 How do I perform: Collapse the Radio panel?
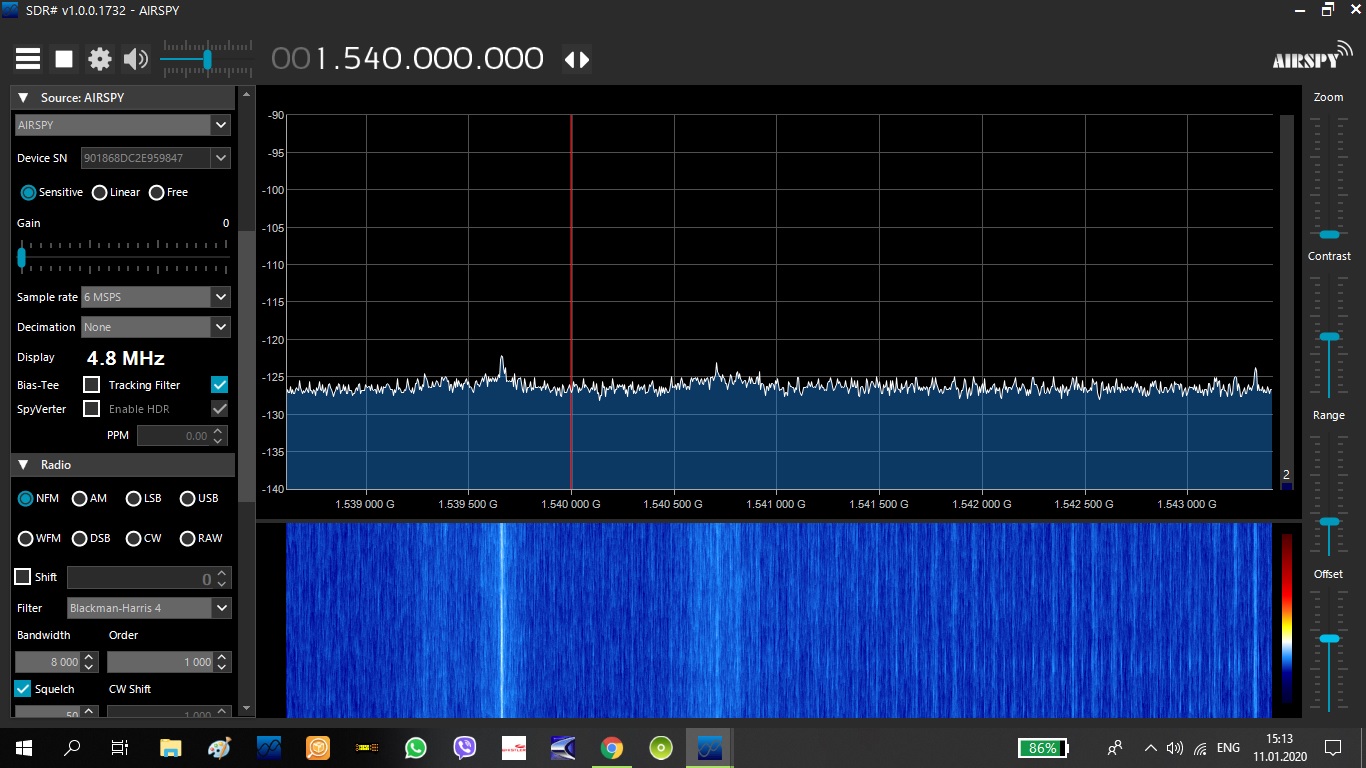point(23,465)
